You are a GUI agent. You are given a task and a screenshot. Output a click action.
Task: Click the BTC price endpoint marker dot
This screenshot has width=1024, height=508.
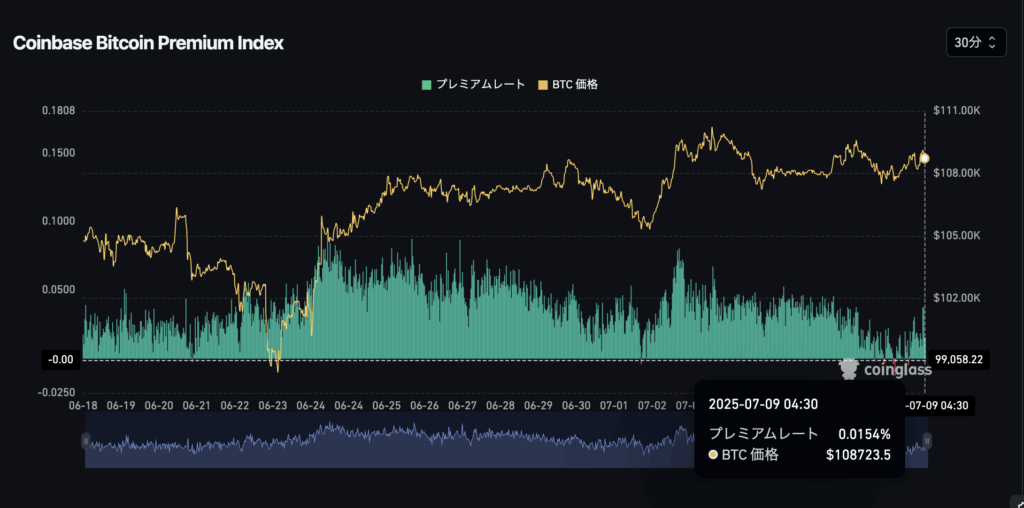[925, 158]
